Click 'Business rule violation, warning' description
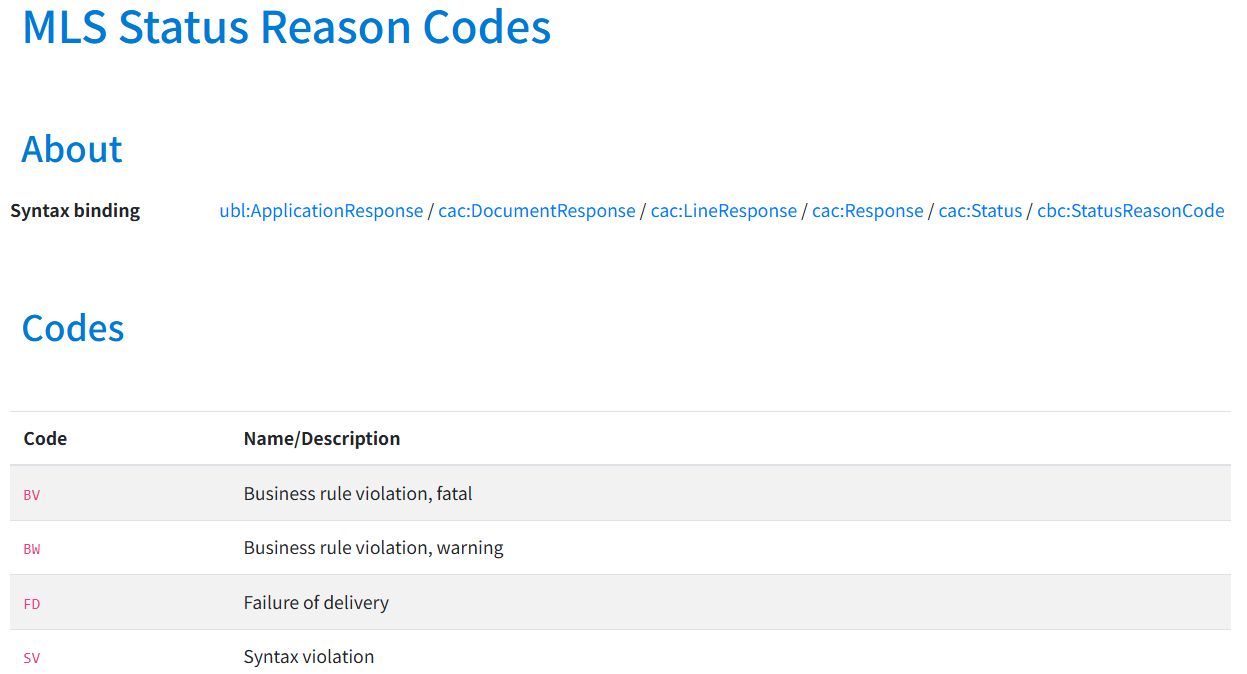This screenshot has width=1247, height=674. pyautogui.click(x=374, y=548)
